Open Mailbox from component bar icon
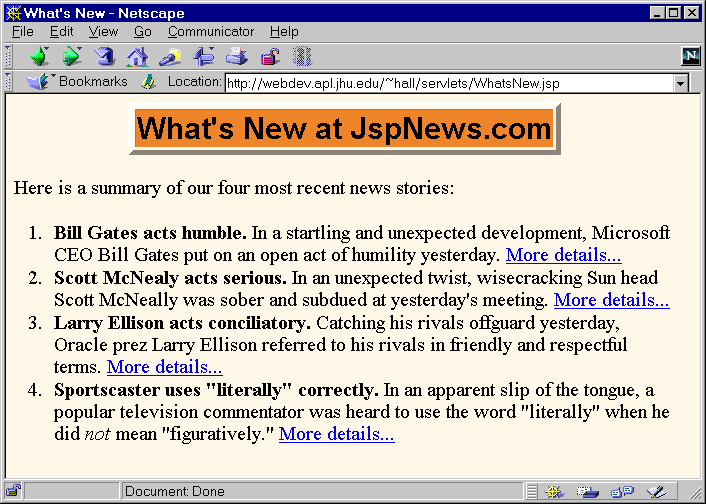The width and height of the screenshot is (706, 504). [x=588, y=491]
